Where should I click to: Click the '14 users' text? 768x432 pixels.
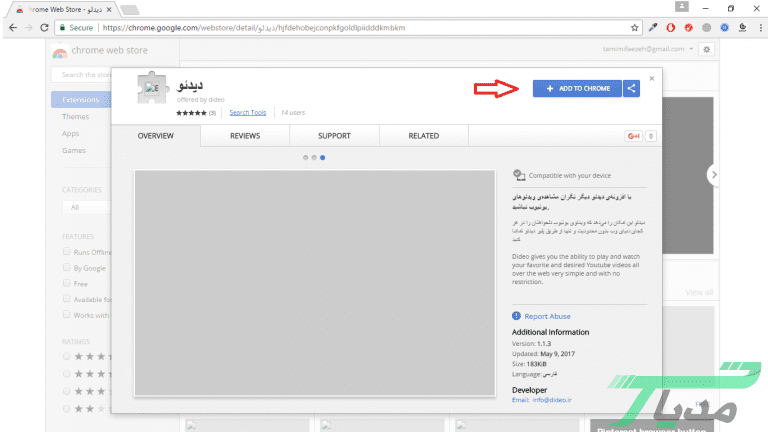293,113
